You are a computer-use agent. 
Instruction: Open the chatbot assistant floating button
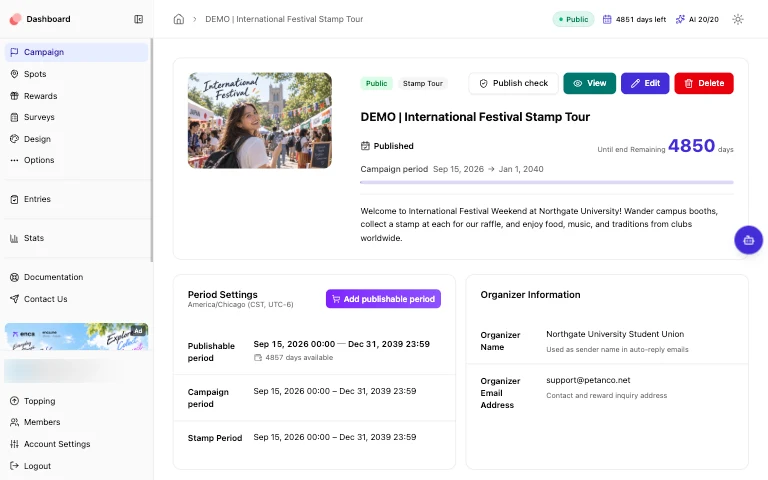tap(748, 240)
